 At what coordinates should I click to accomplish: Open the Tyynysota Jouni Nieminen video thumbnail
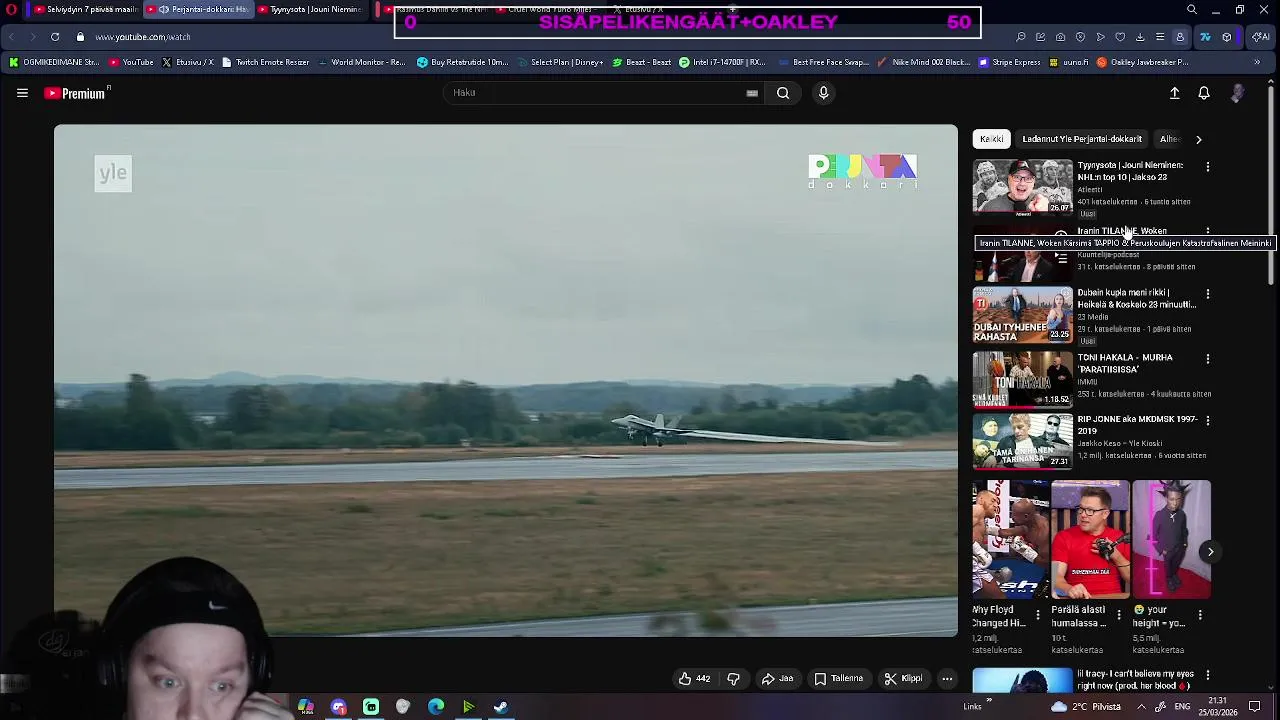coord(1022,187)
